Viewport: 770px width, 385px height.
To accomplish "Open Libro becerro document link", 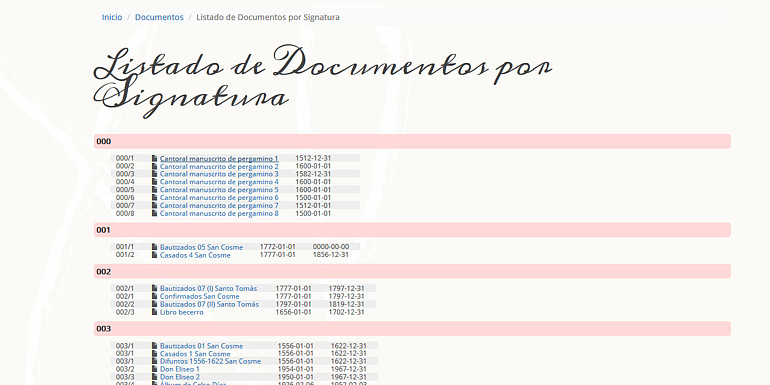I will click(x=182, y=312).
